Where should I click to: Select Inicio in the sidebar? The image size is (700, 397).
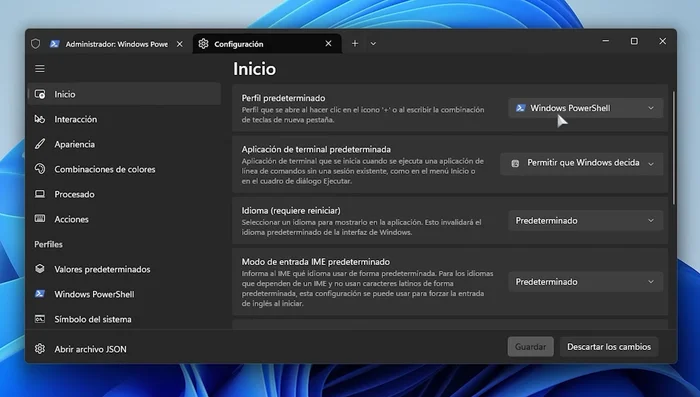125,94
